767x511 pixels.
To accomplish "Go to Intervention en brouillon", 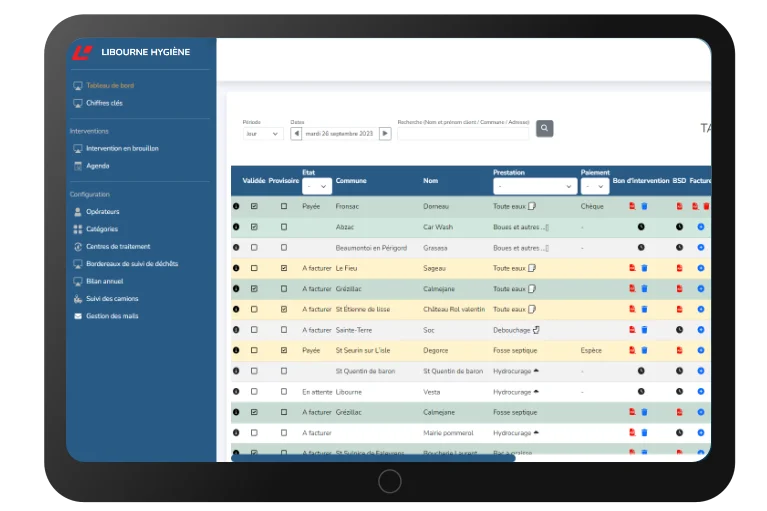I will click(122, 149).
